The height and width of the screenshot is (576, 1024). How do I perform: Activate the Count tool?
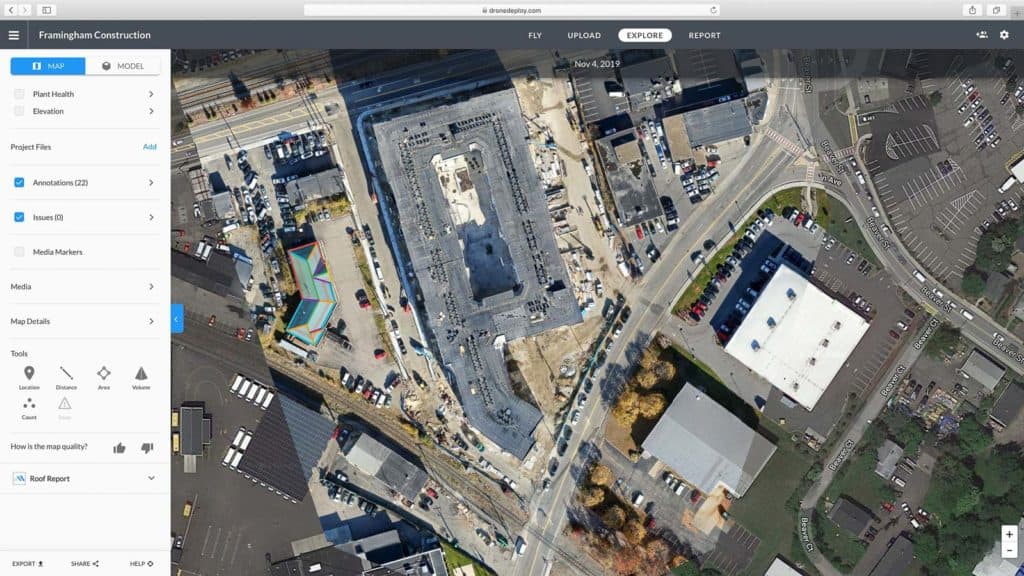(29, 404)
